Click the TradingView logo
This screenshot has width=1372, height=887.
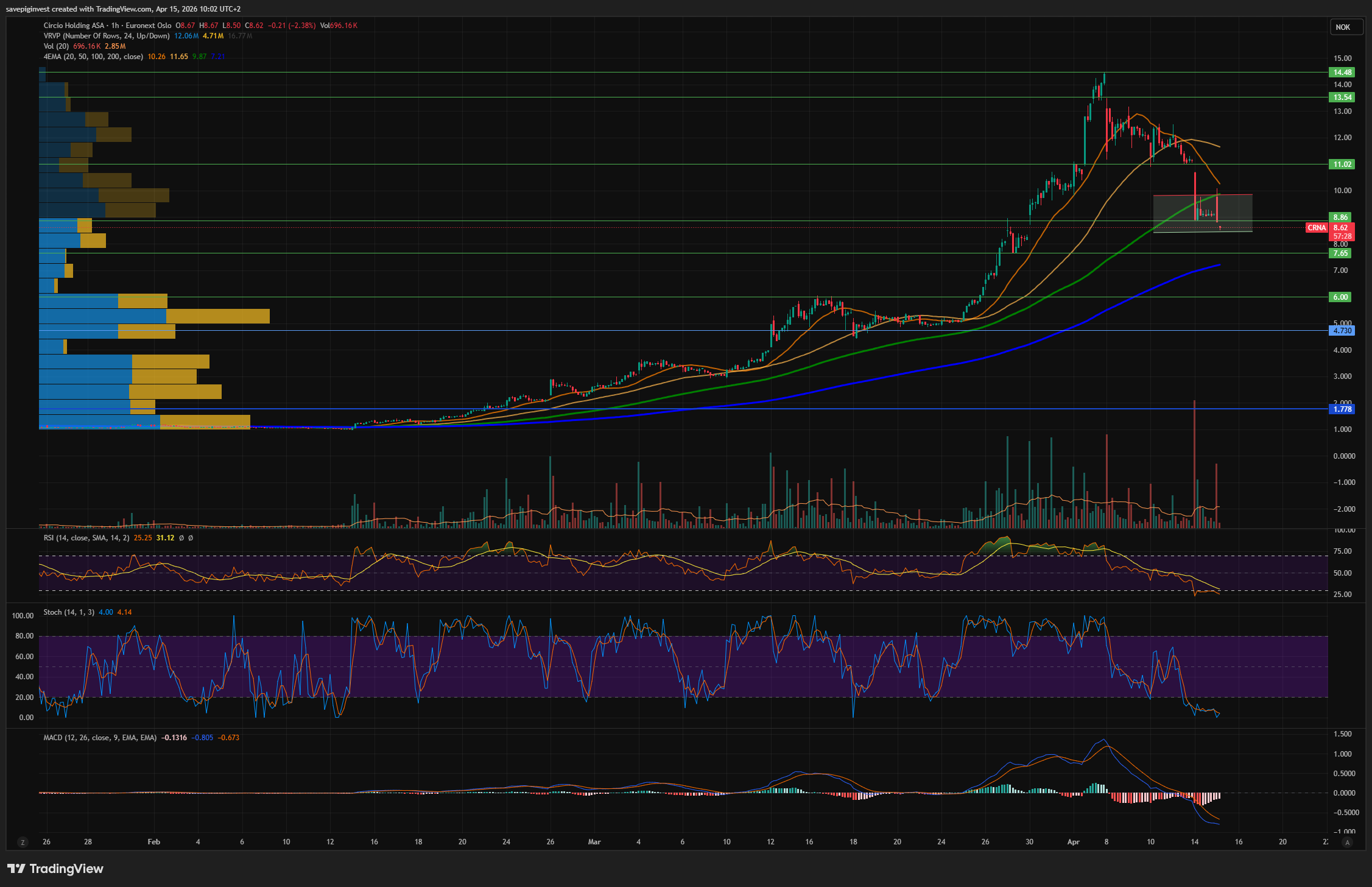55,868
